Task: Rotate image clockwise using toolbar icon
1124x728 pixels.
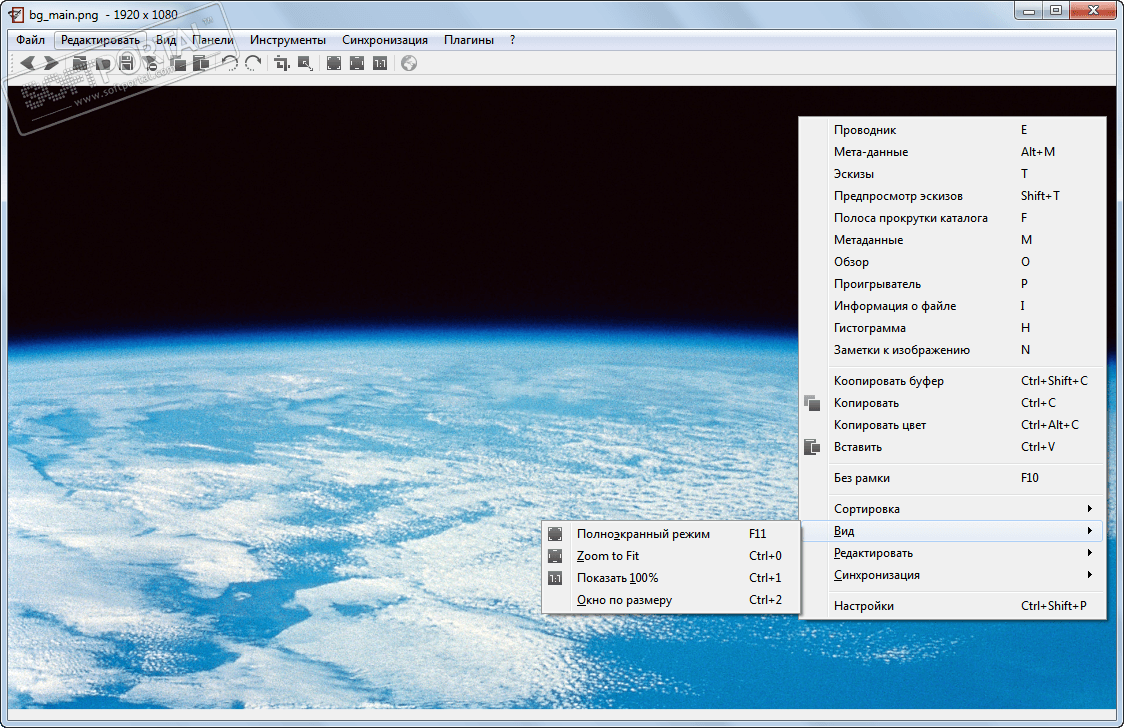Action: tap(253, 63)
